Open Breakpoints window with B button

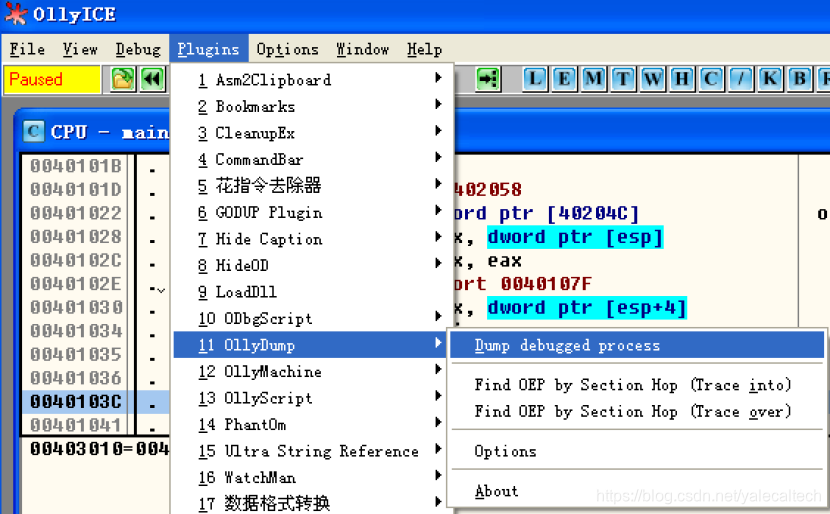[x=799, y=79]
